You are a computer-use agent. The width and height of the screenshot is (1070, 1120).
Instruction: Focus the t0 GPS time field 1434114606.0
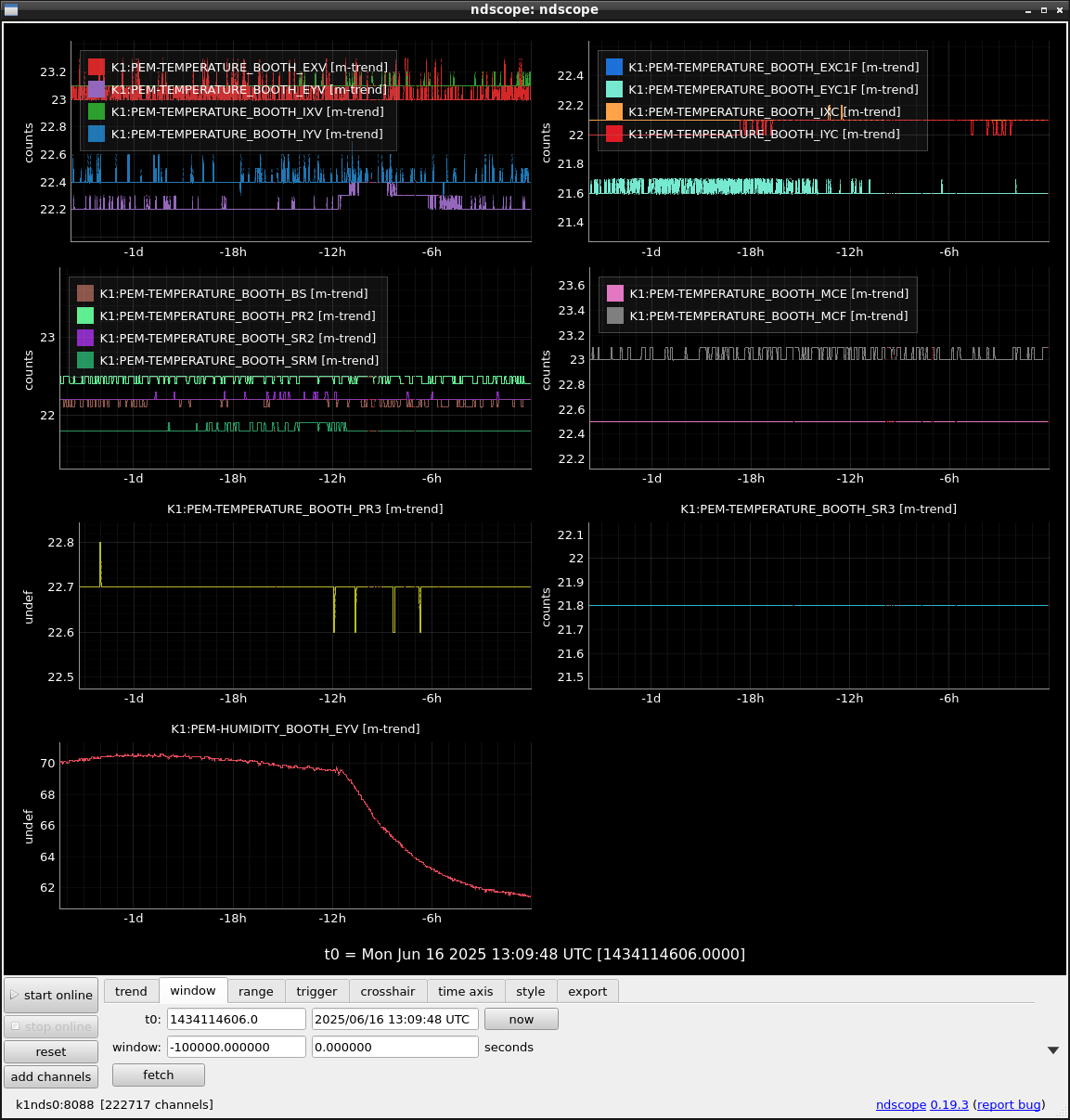point(237,1019)
